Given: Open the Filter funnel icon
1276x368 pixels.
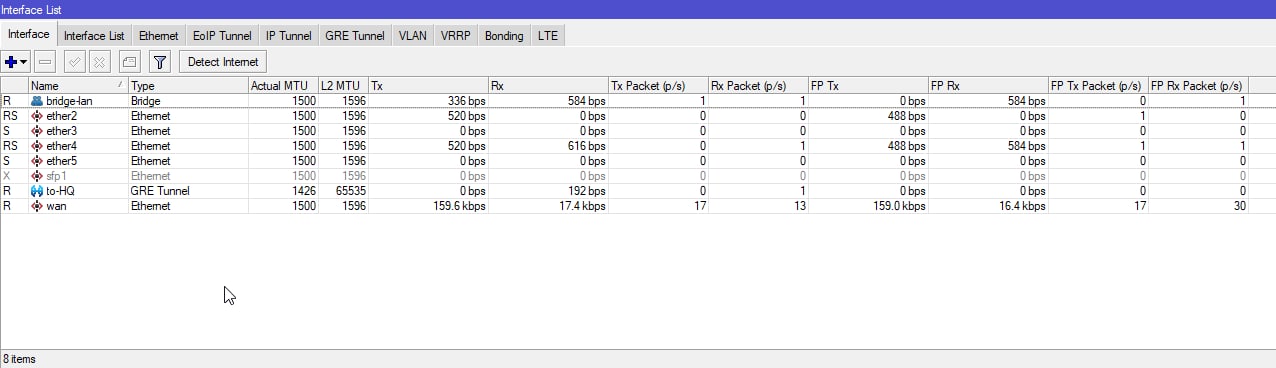Looking at the screenshot, I should click(160, 62).
